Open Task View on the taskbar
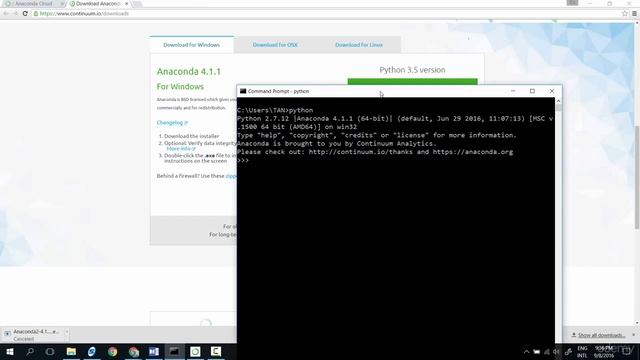 point(50,351)
